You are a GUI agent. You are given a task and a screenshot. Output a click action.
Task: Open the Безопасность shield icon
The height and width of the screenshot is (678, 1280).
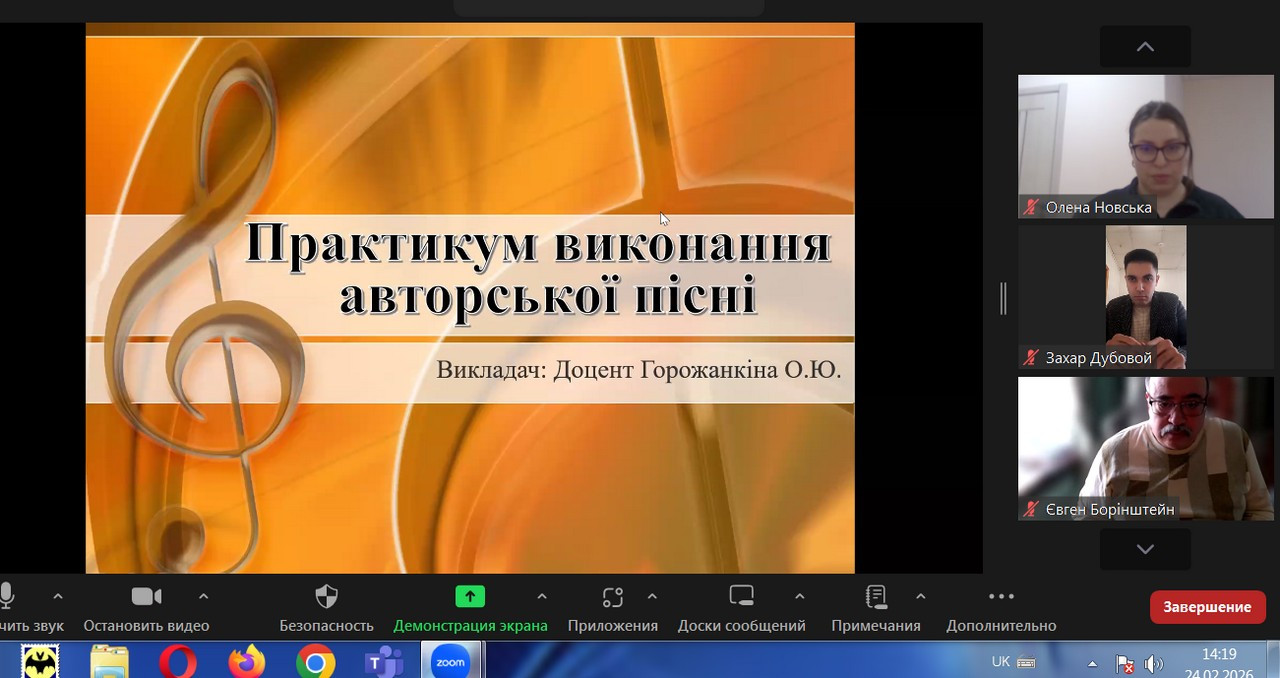[x=326, y=597]
